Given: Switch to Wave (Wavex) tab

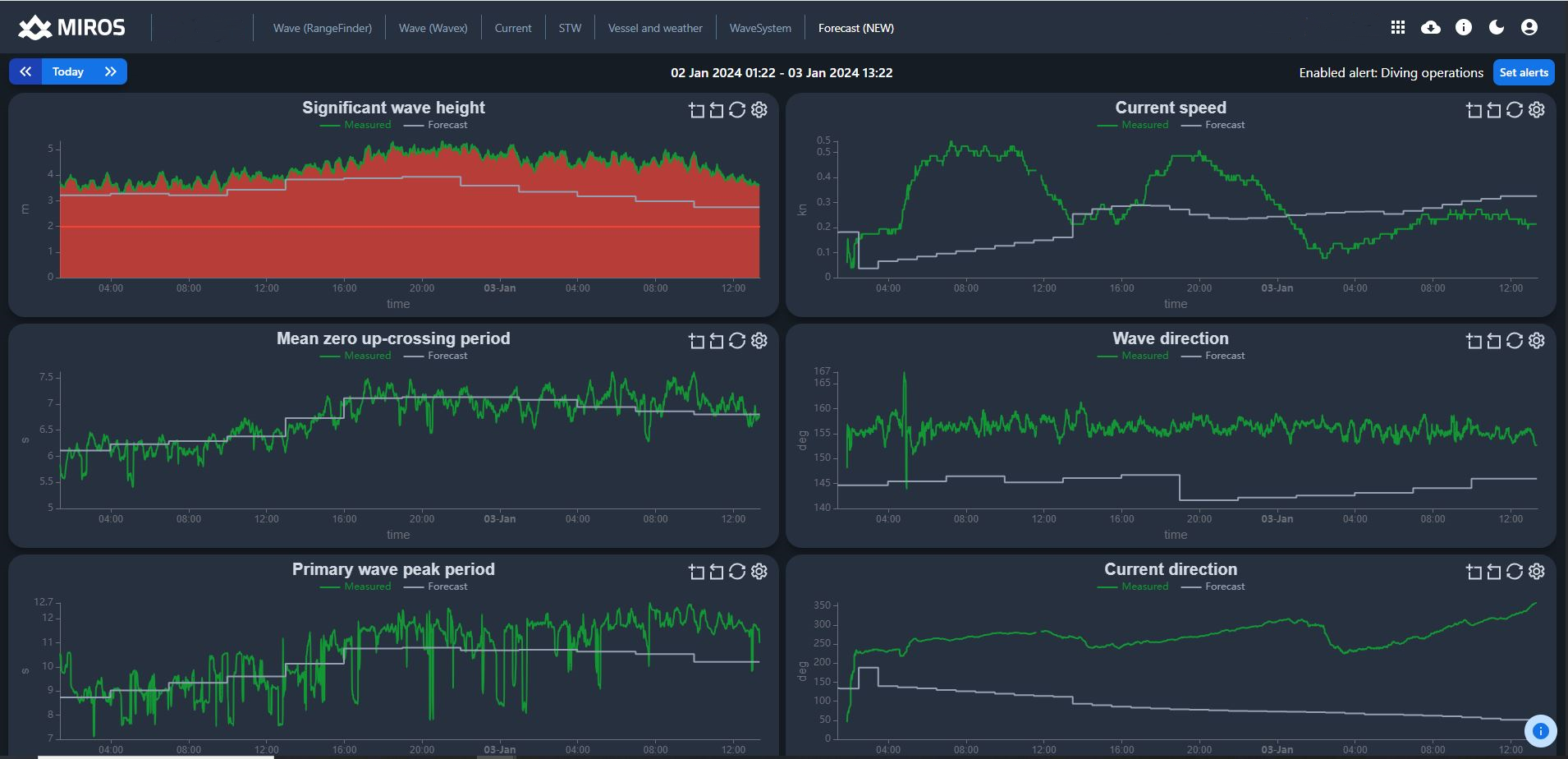Looking at the screenshot, I should (433, 28).
